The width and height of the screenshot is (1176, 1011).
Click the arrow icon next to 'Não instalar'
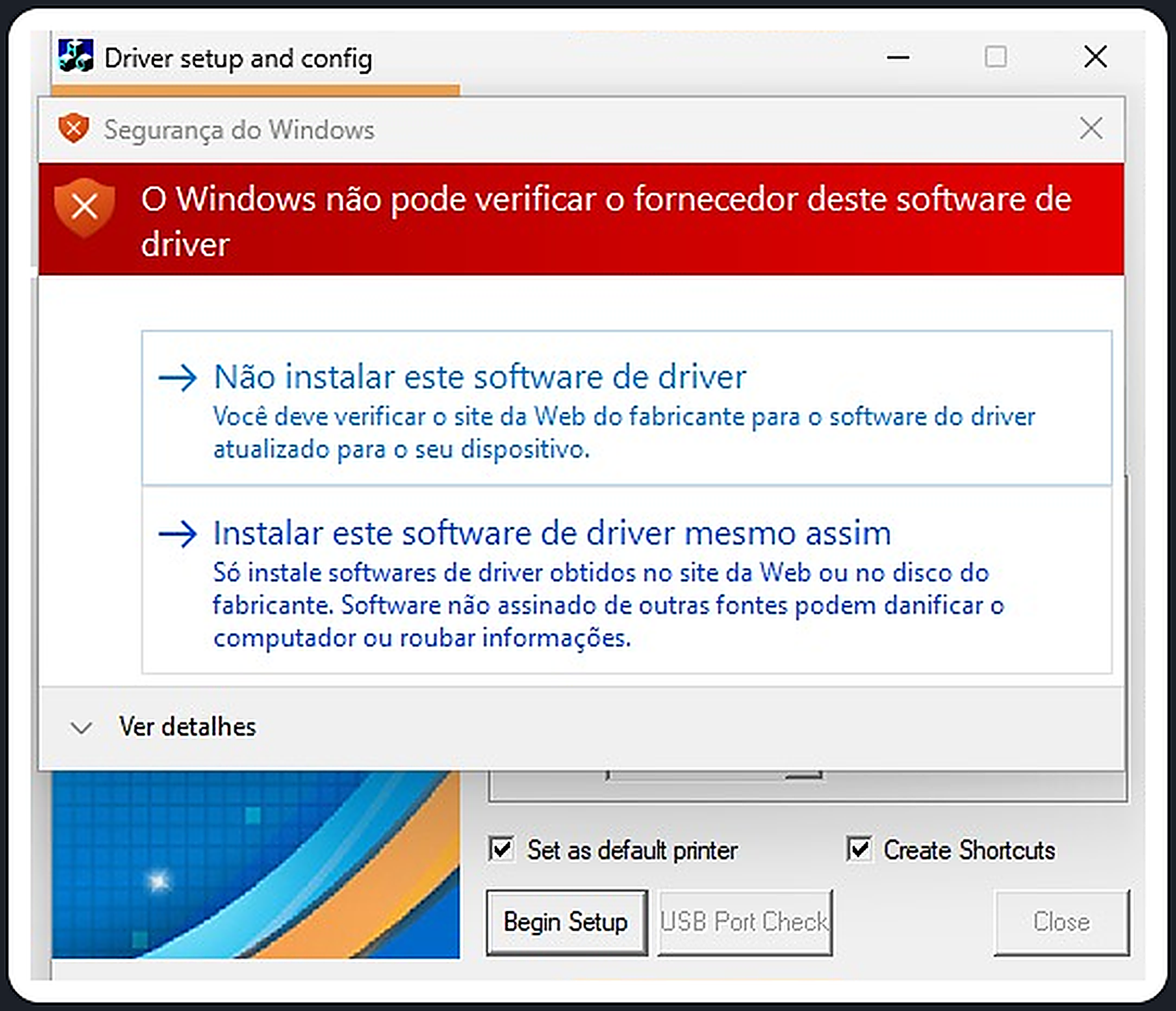[x=178, y=378]
